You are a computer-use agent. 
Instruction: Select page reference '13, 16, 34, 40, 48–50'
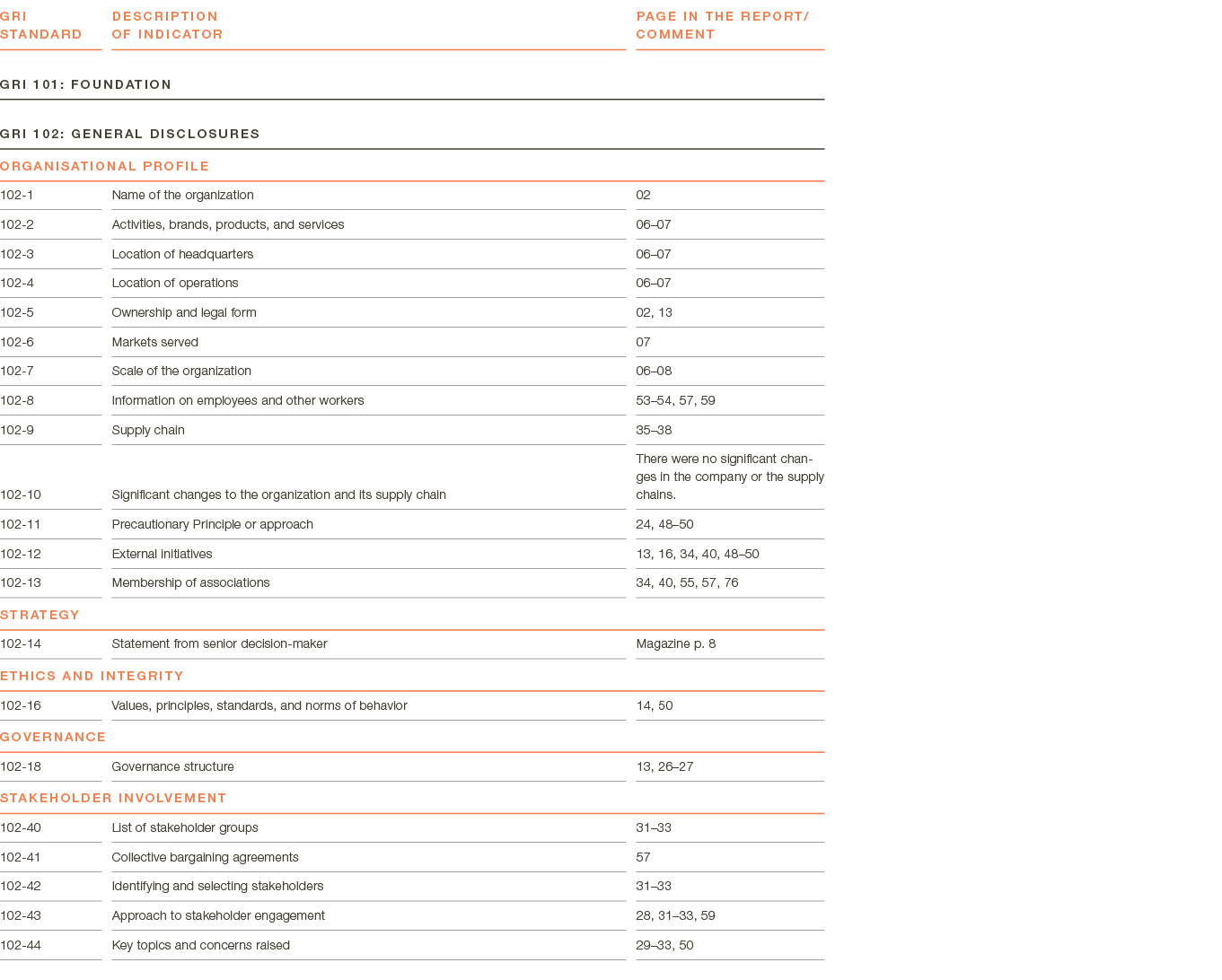[x=698, y=554]
